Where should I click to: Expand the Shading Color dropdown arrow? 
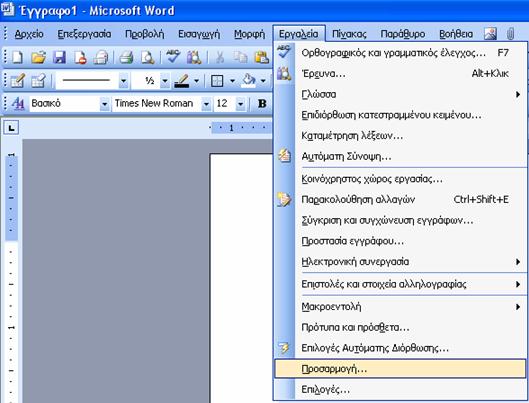(263, 81)
